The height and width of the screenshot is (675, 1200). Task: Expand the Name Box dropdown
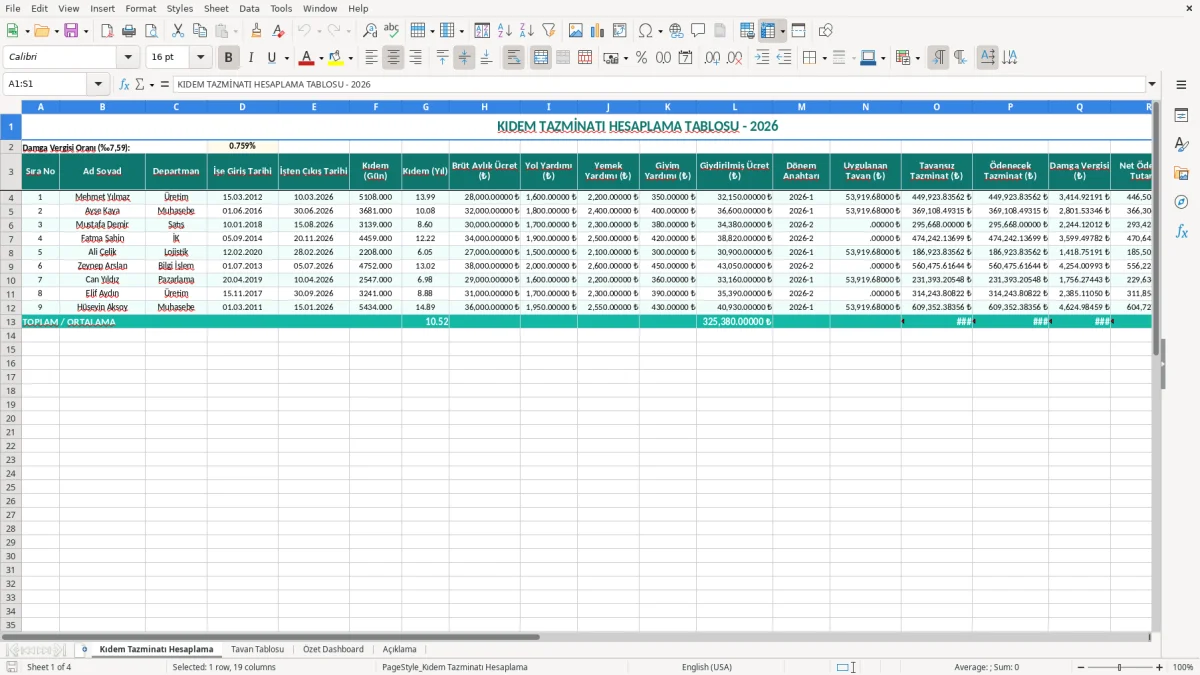98,84
